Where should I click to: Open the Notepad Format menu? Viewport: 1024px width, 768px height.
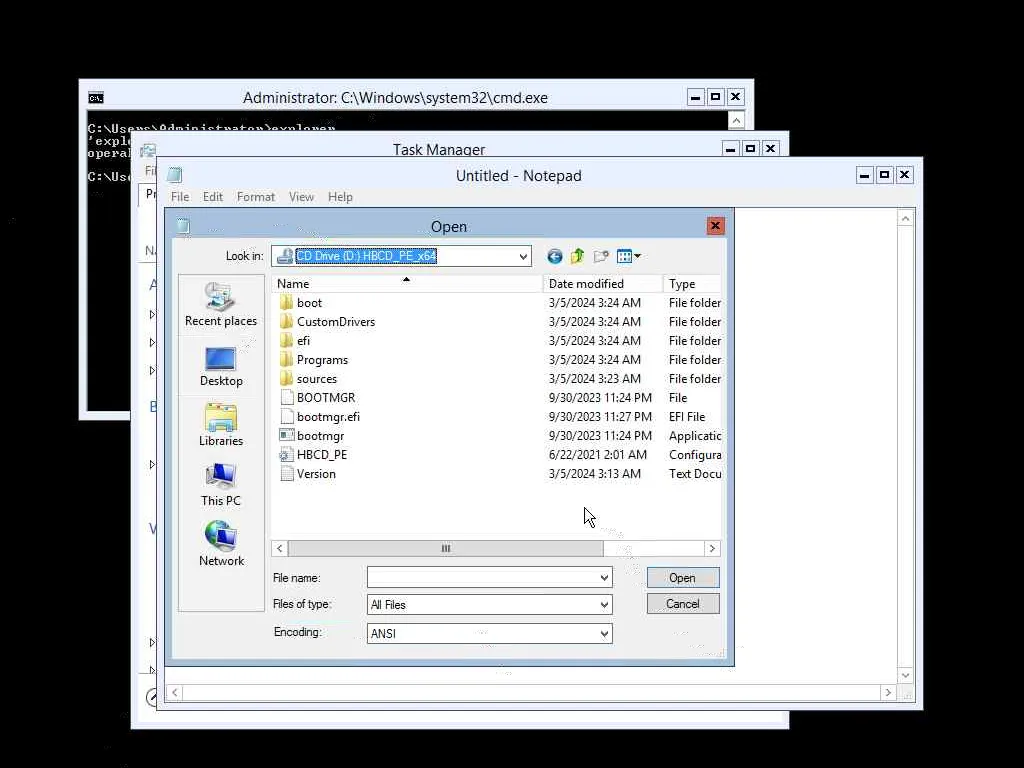click(255, 197)
